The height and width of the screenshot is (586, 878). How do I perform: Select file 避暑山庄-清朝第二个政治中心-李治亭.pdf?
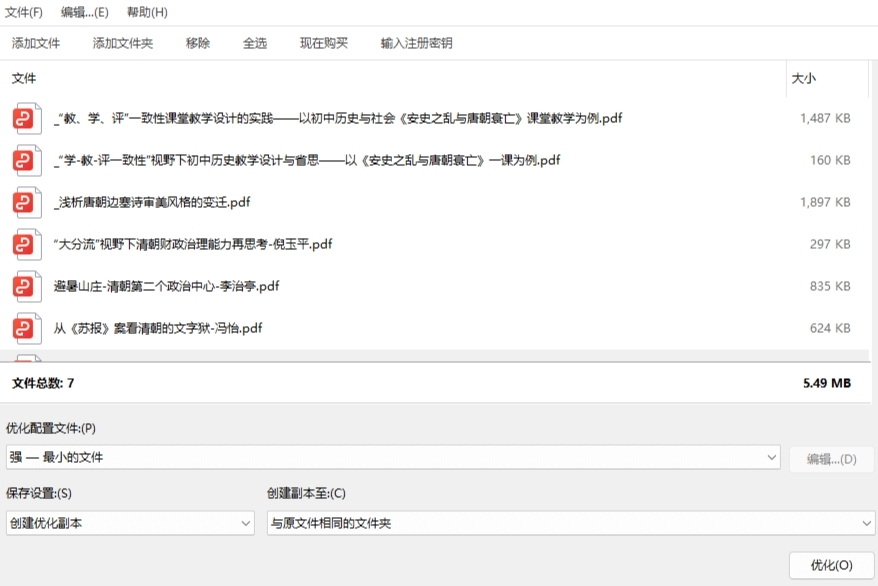[166, 286]
